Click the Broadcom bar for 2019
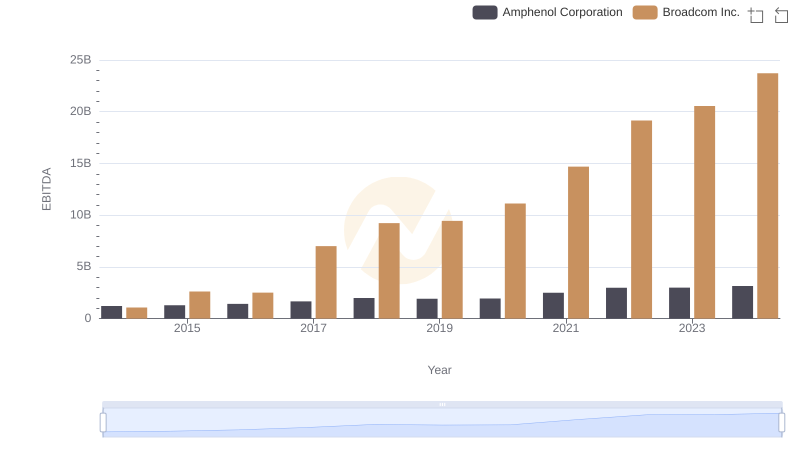Viewport: 800px width, 461px height. tap(452, 270)
